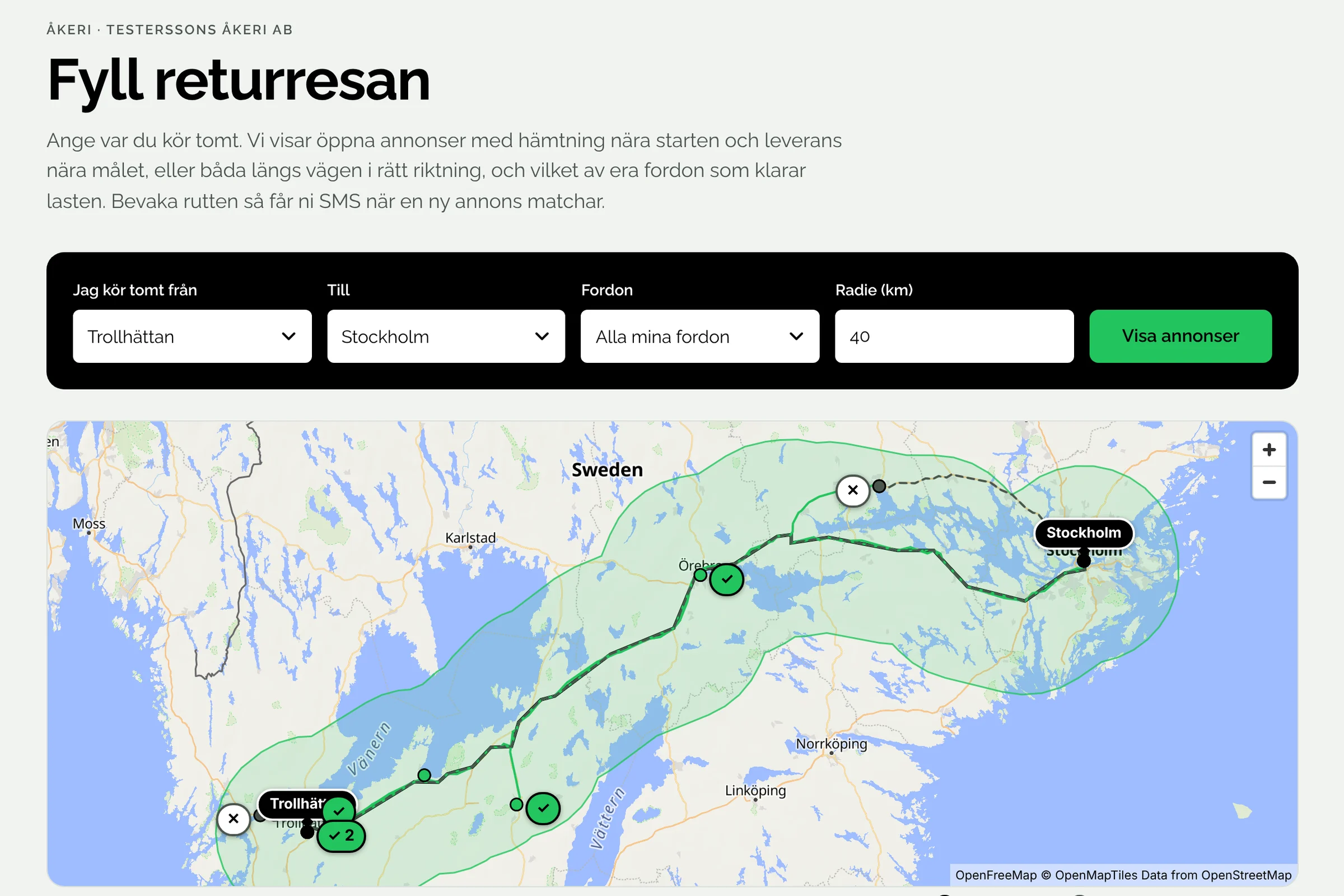This screenshot has width=1344, height=896.
Task: Click the green checkmark marker overlapping Trollhättan label
Action: [x=339, y=810]
